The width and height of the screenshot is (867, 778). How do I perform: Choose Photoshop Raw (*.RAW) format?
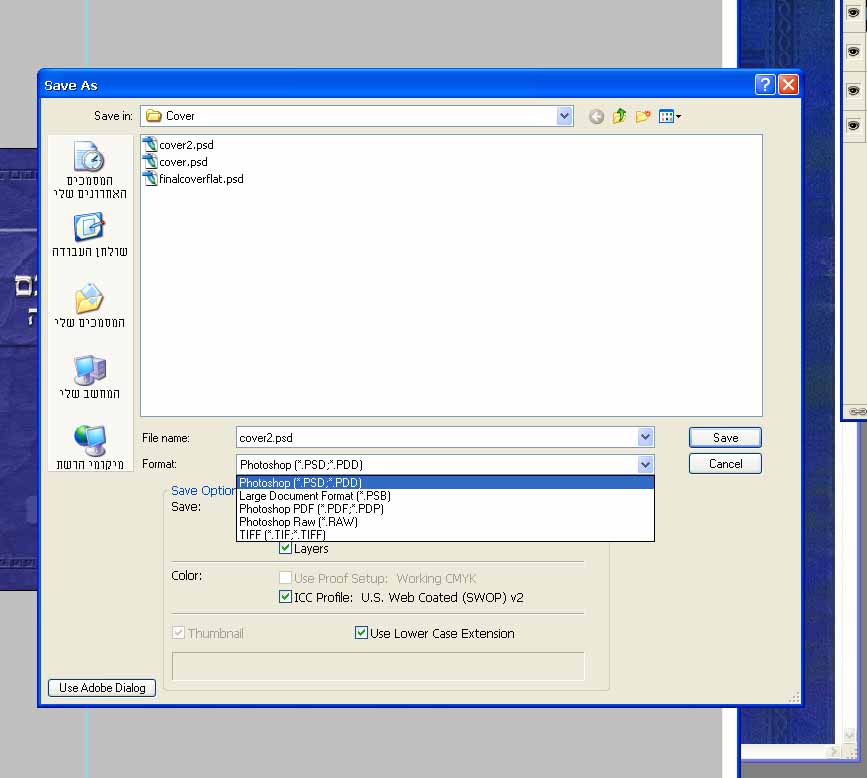click(x=445, y=522)
